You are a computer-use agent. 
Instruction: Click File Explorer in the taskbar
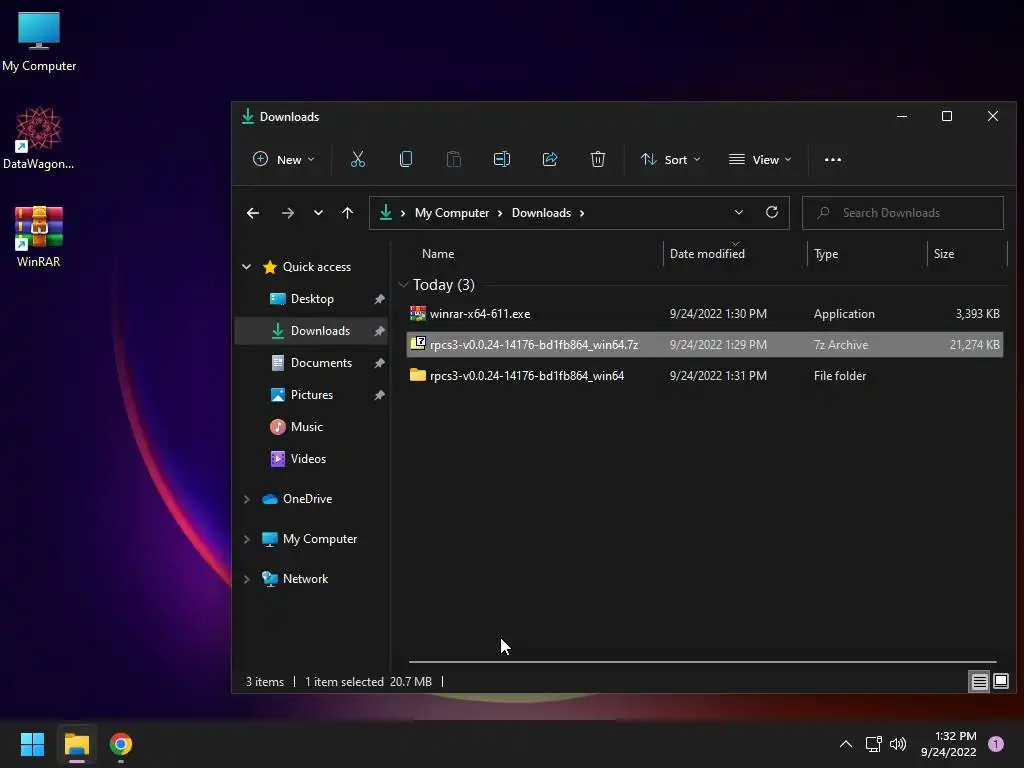tap(76, 744)
